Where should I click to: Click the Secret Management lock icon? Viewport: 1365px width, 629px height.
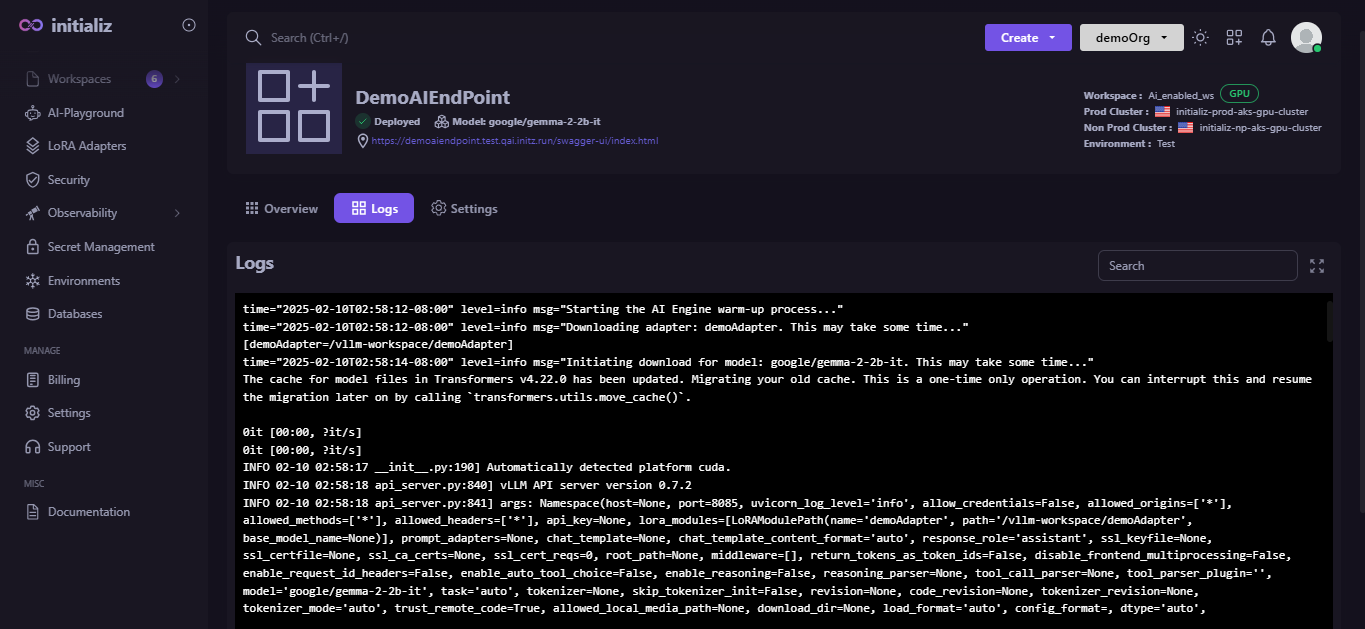32,247
